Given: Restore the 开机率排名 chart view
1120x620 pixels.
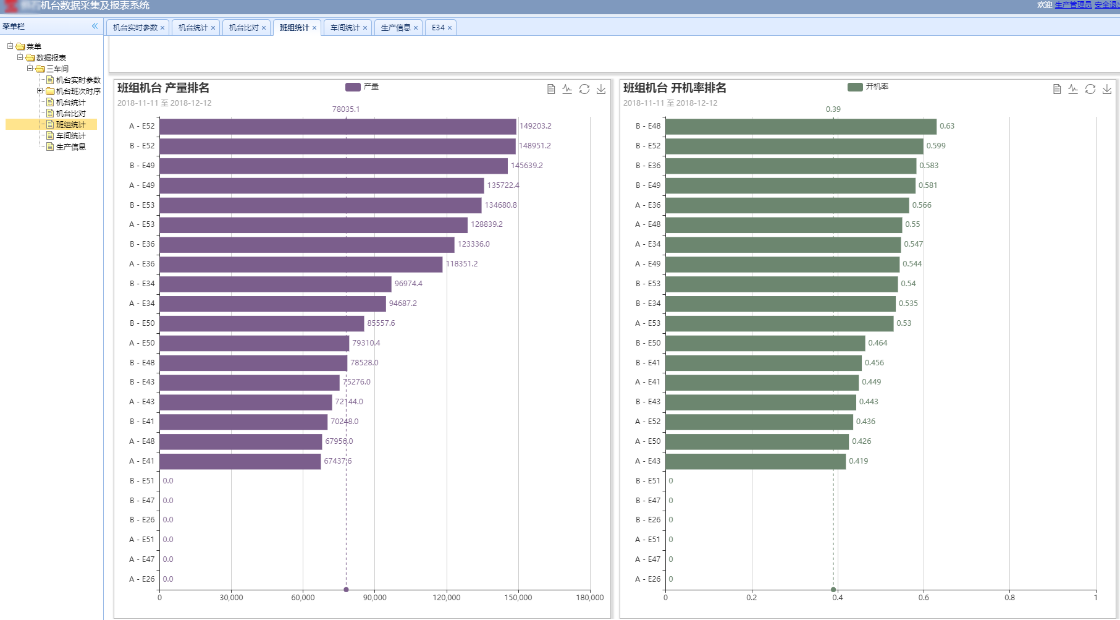Looking at the screenshot, I should (x=1090, y=89).
